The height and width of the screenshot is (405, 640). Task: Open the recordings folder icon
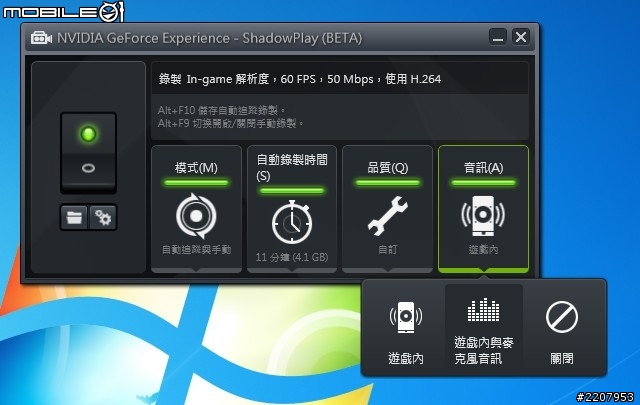74,218
